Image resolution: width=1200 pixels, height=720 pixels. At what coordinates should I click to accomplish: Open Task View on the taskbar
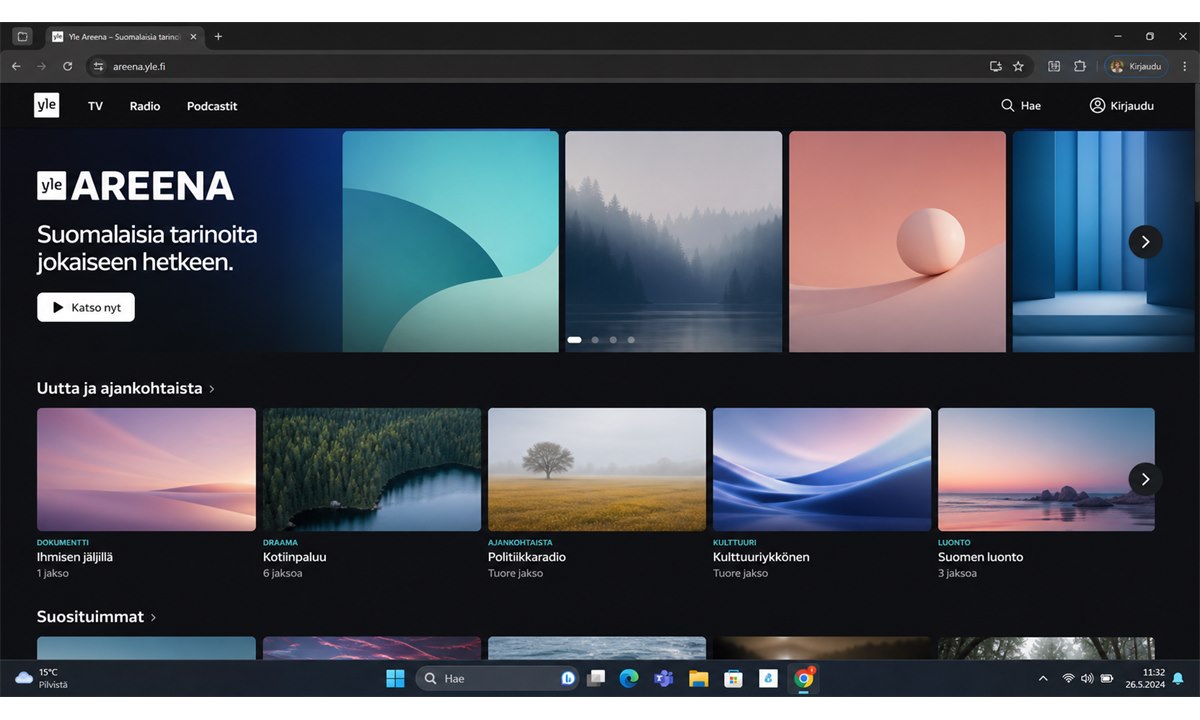pyautogui.click(x=596, y=678)
